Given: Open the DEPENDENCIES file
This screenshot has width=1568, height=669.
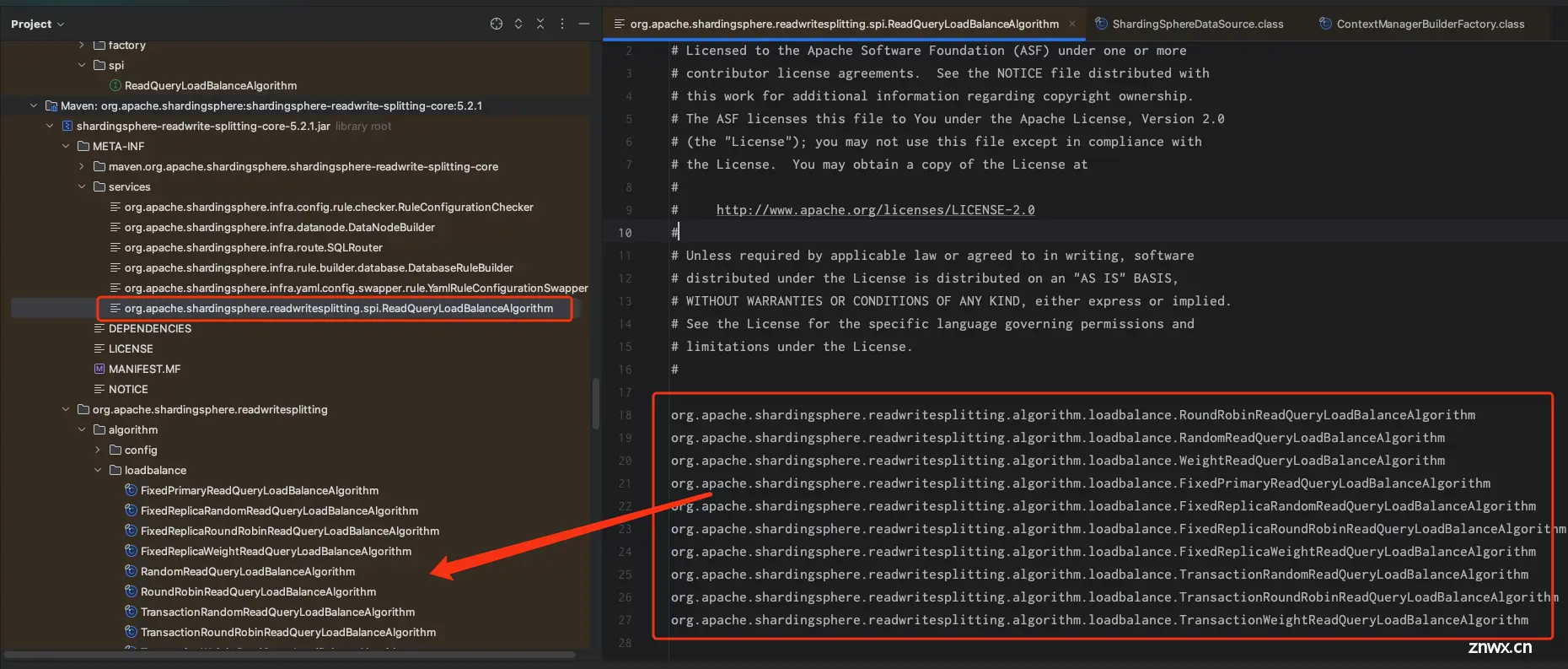Looking at the screenshot, I should (150, 328).
